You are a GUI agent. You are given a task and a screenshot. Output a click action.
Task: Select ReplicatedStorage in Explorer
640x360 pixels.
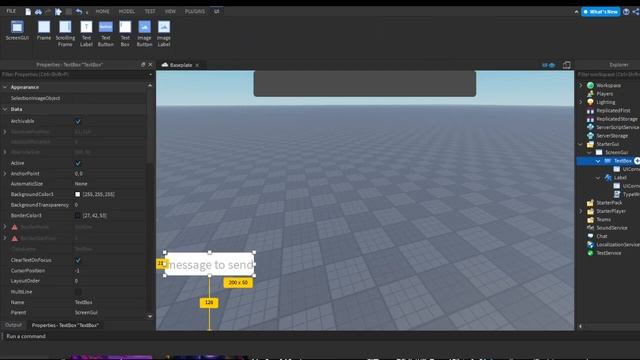[x=616, y=119]
